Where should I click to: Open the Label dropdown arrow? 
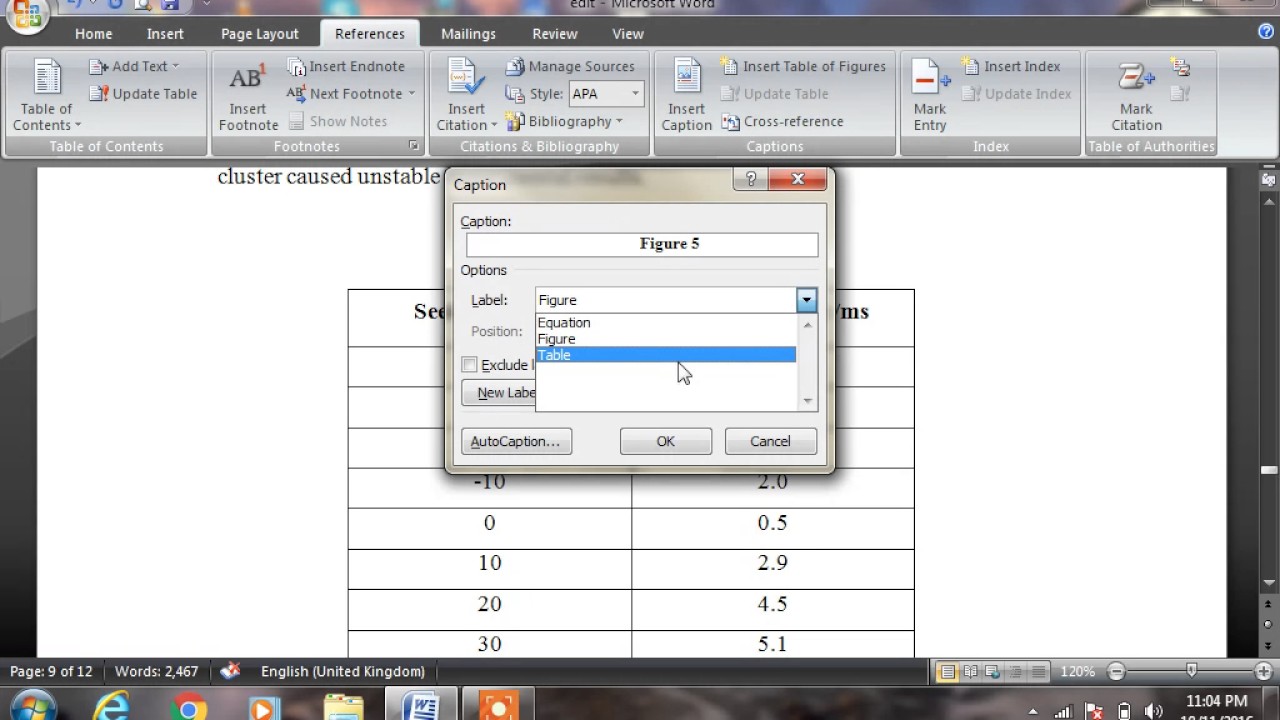(x=806, y=300)
